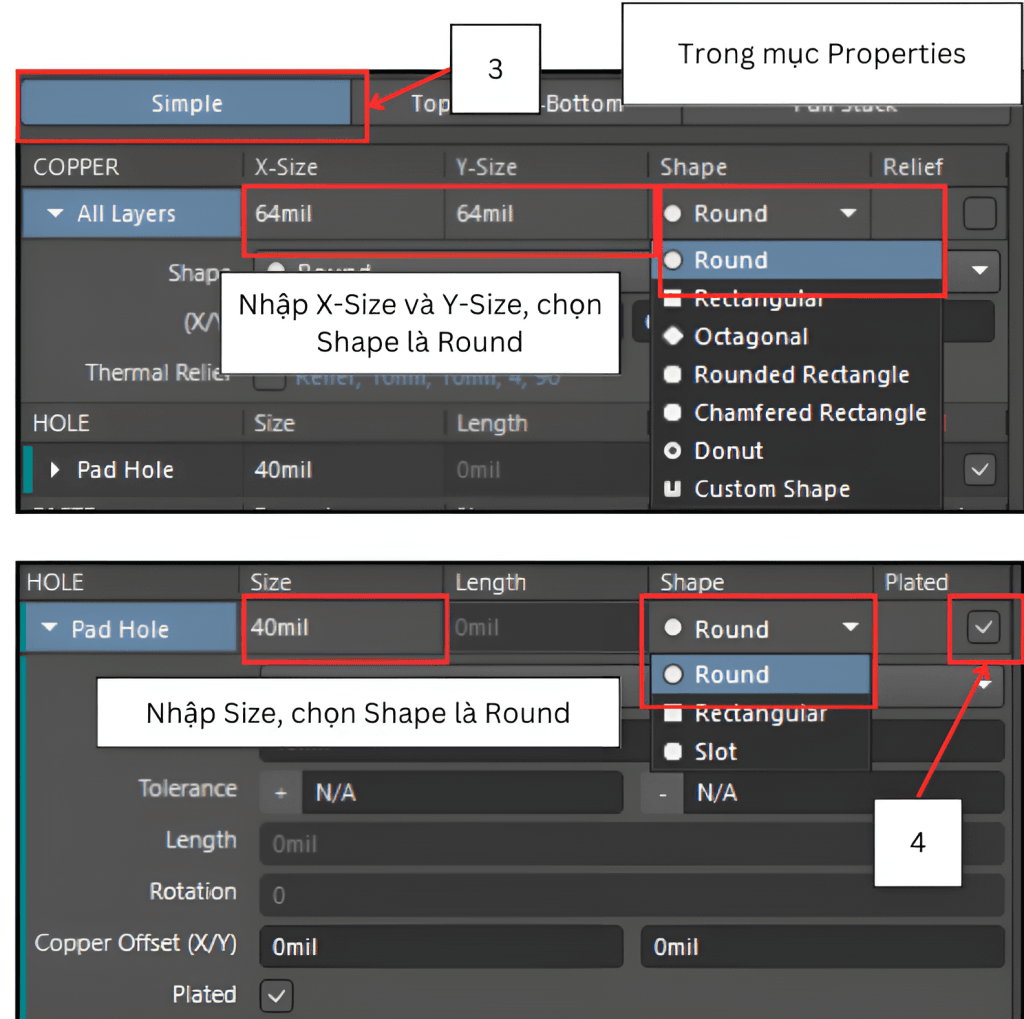Viewport: 1024px width, 1019px height.
Task: Choose Custom Shape option
Action: coord(771,489)
